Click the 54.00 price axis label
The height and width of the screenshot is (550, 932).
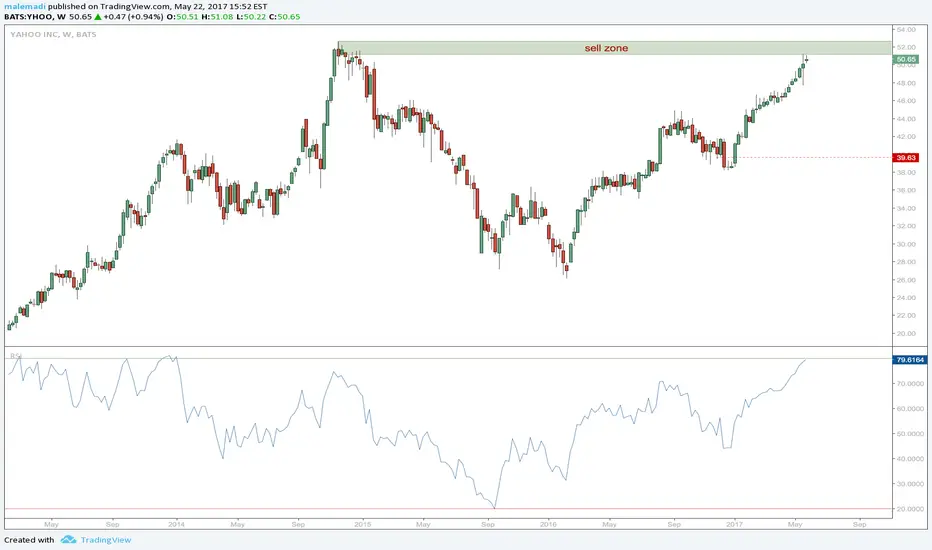tap(906, 29)
